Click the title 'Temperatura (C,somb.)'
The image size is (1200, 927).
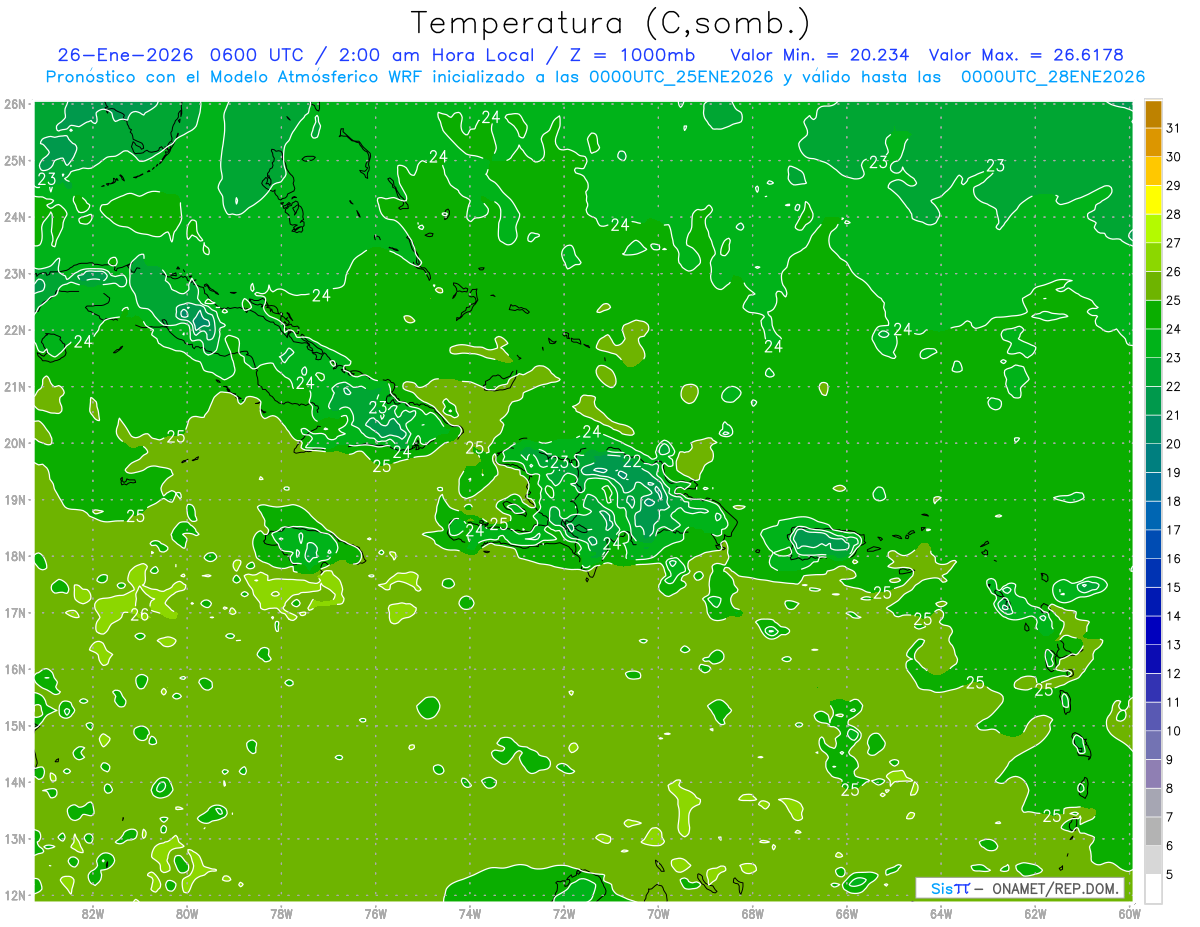click(x=611, y=23)
